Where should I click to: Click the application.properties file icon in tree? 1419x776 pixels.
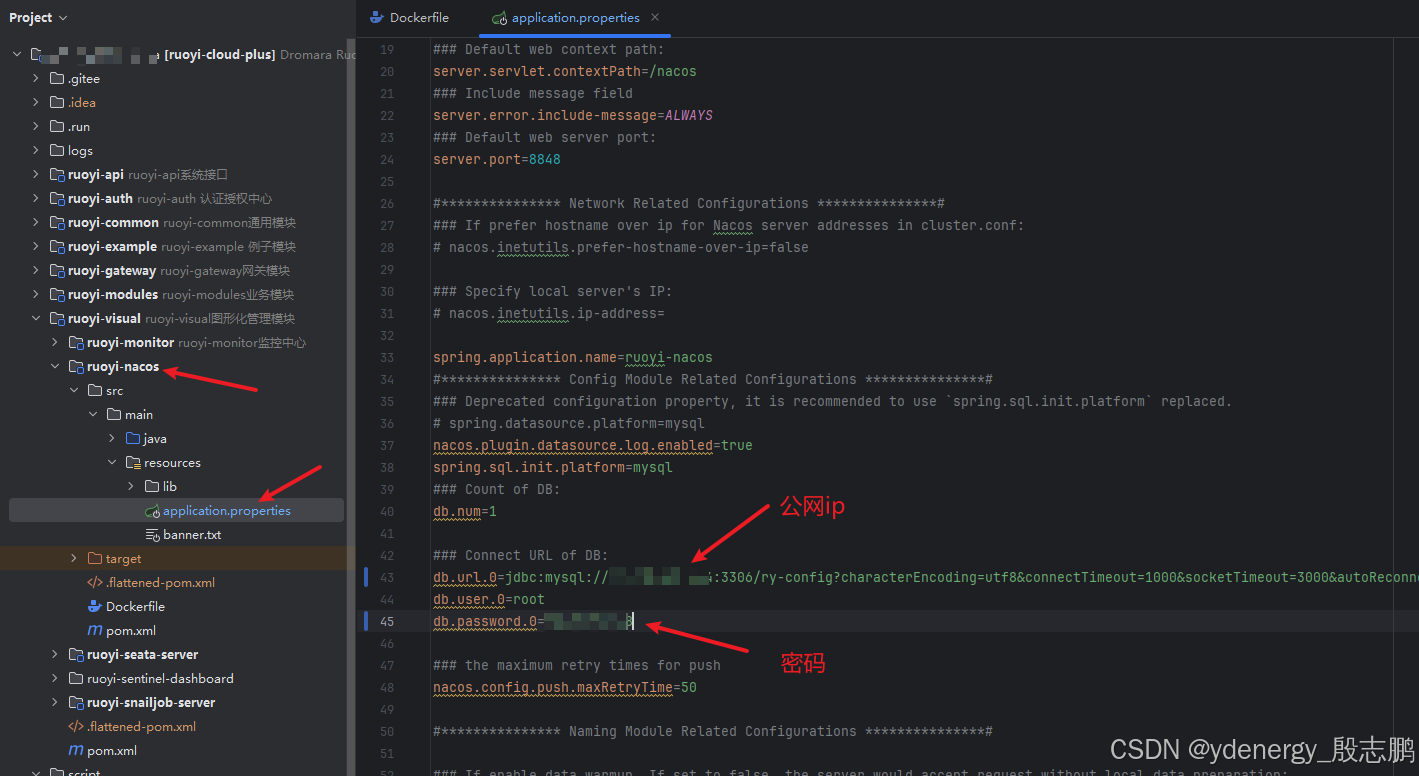pos(152,511)
